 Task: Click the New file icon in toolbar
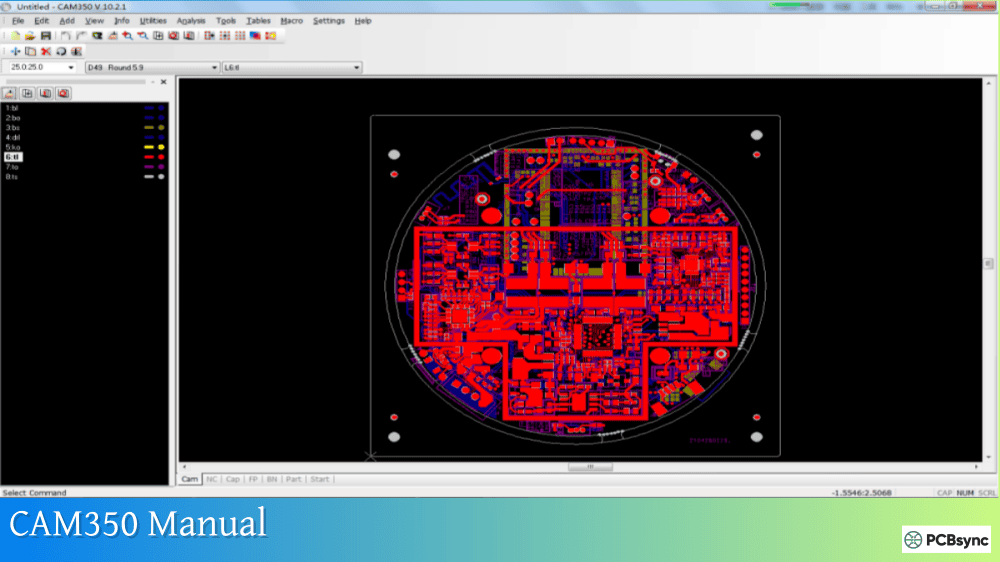pyautogui.click(x=15, y=35)
